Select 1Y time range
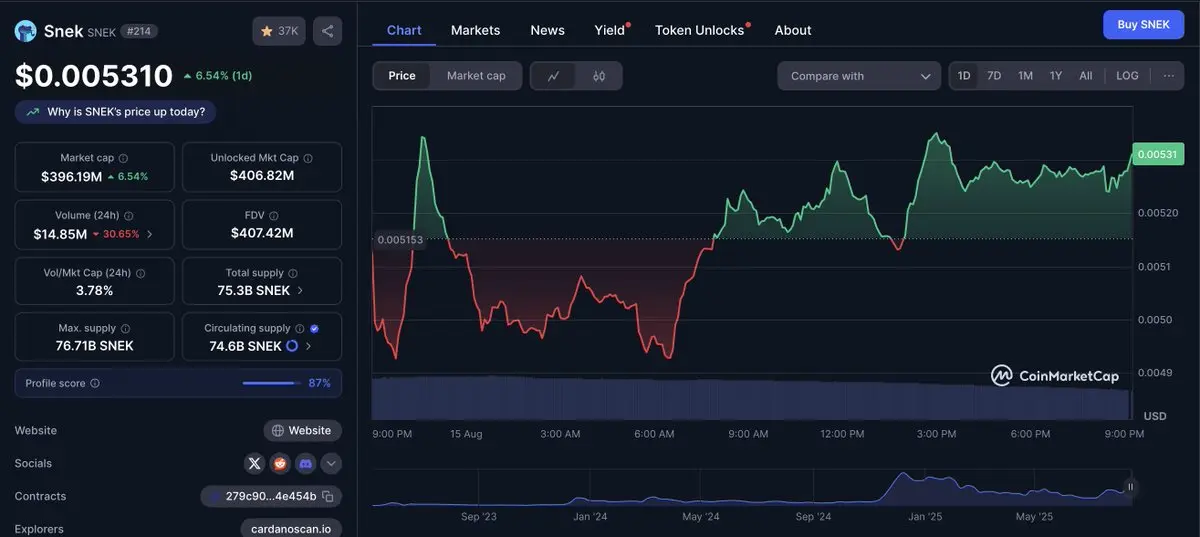This screenshot has width=1200, height=537. (1055, 76)
